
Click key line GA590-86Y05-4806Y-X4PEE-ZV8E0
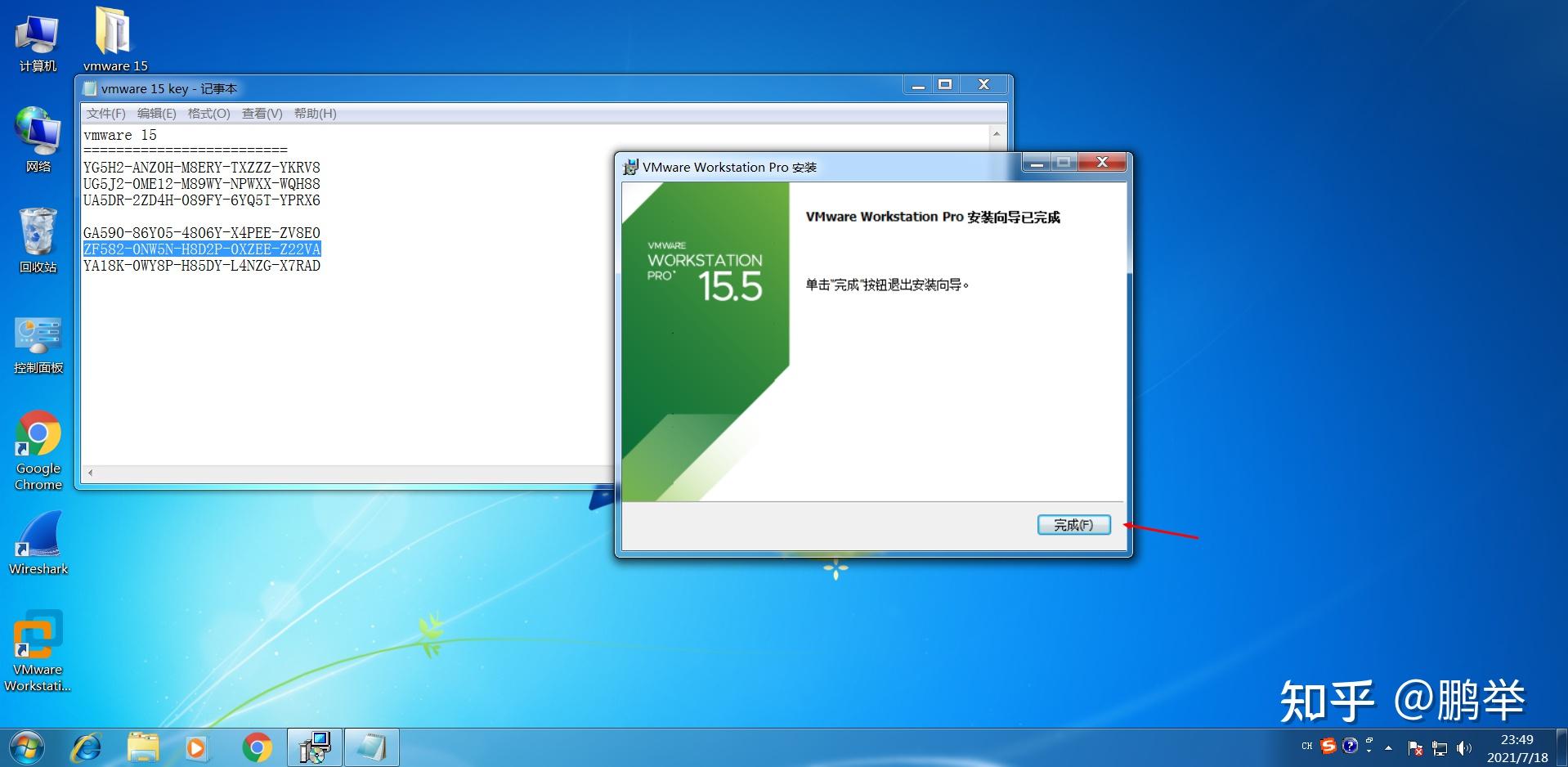click(202, 233)
